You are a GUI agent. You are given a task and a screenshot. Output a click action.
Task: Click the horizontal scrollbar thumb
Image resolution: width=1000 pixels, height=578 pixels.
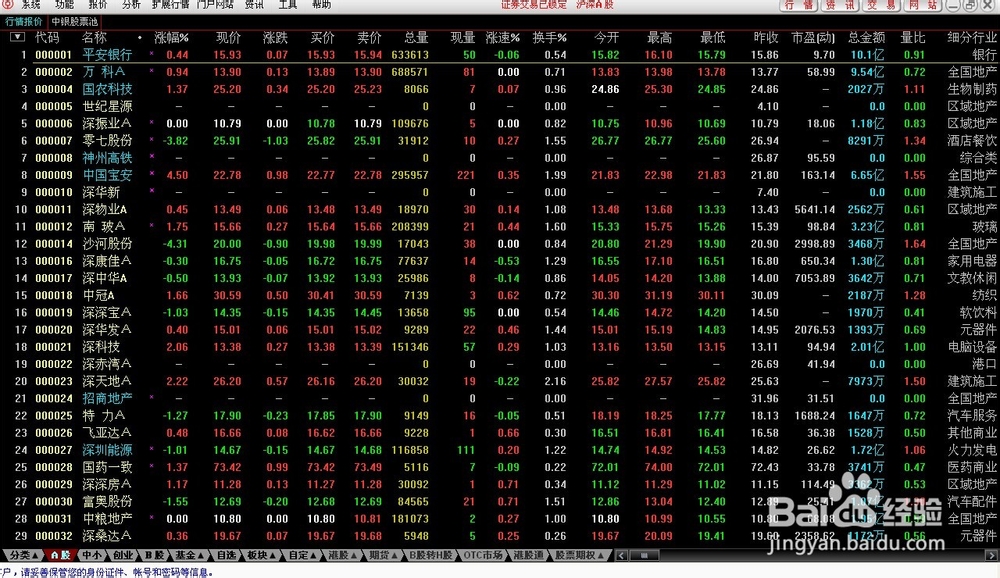click(x=644, y=556)
